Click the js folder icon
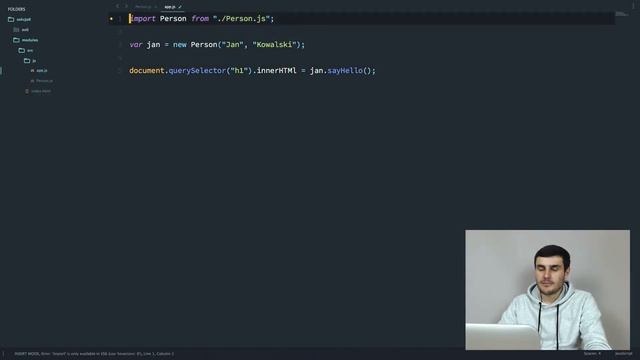The image size is (640, 360). coord(27,60)
